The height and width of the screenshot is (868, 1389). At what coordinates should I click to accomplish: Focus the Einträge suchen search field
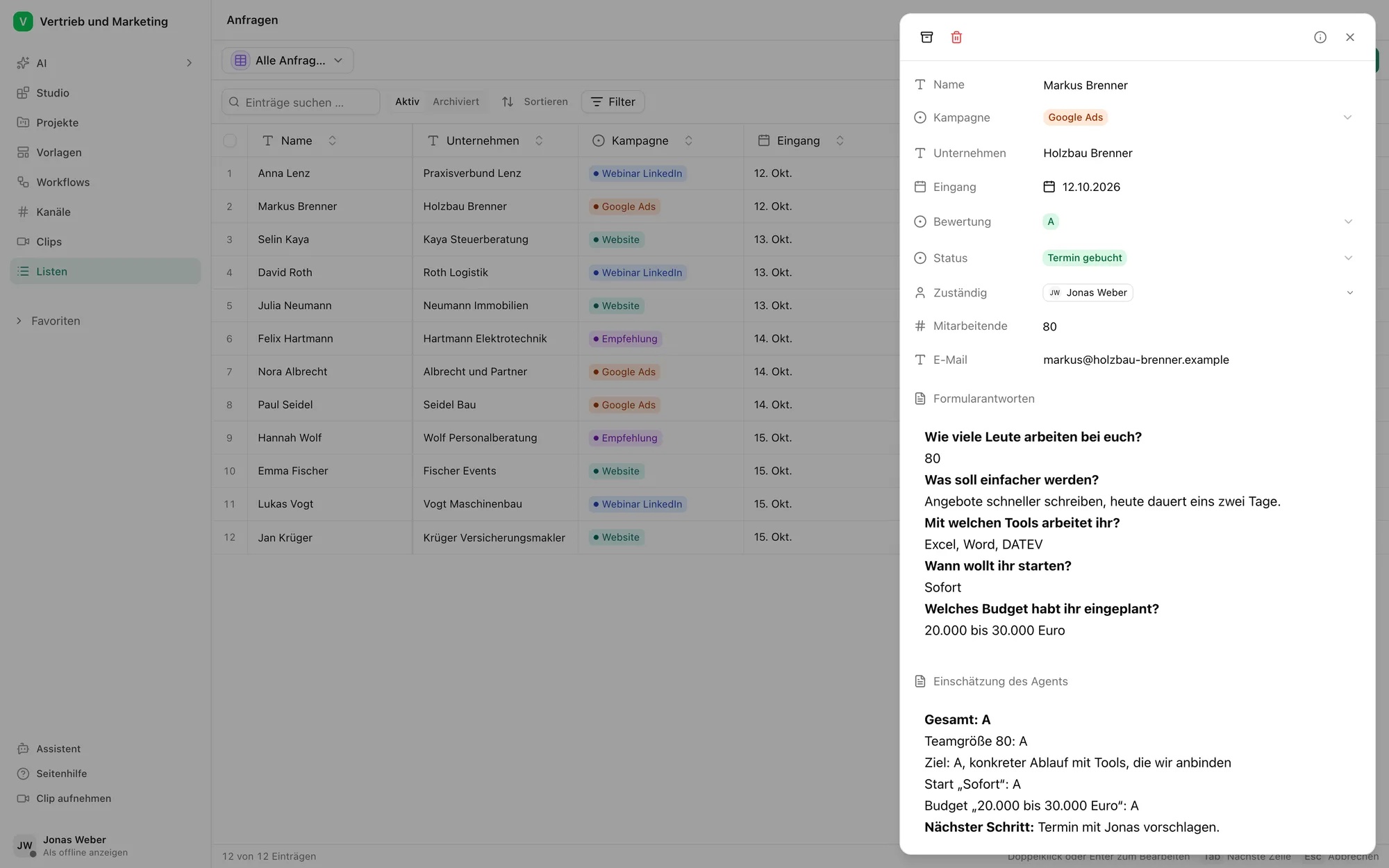(301, 102)
